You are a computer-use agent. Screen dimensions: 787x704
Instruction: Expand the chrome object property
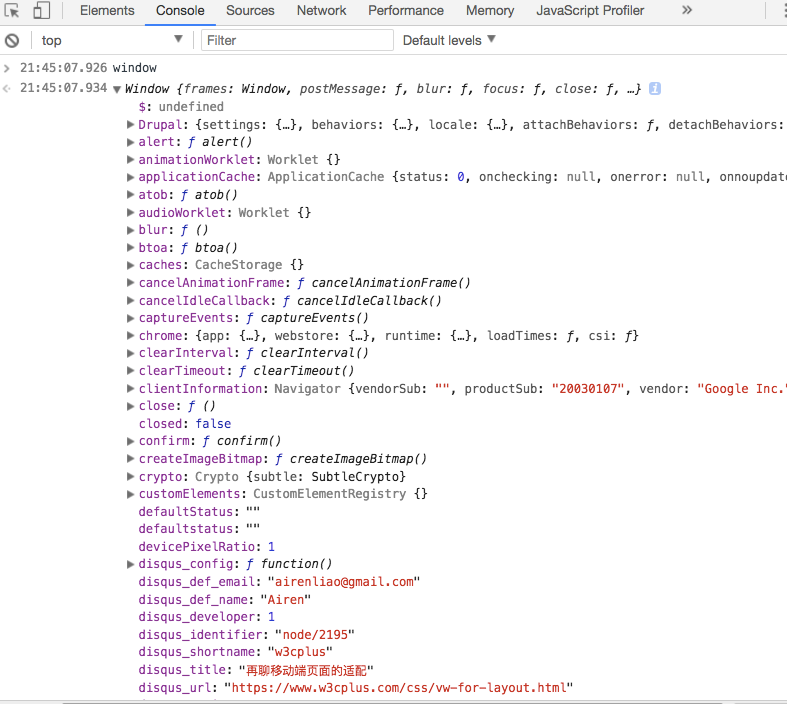(x=130, y=335)
